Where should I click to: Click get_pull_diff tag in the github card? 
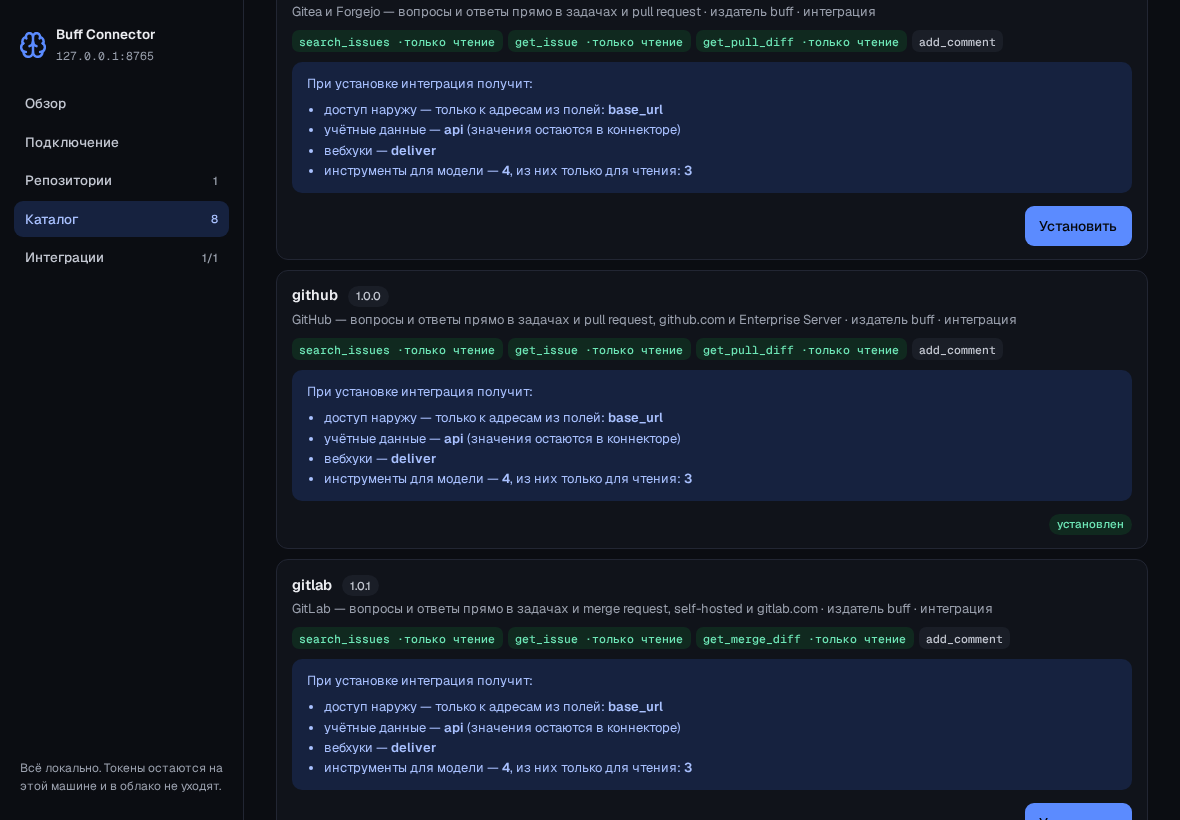tap(800, 350)
